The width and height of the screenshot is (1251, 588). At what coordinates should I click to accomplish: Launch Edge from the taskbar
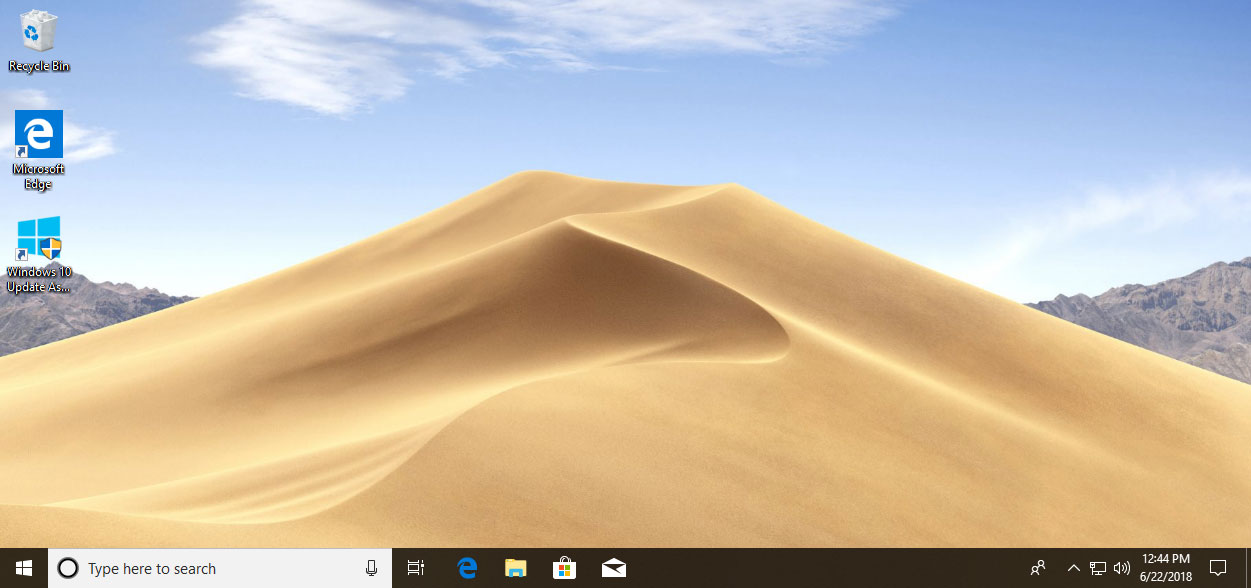[x=467, y=568]
